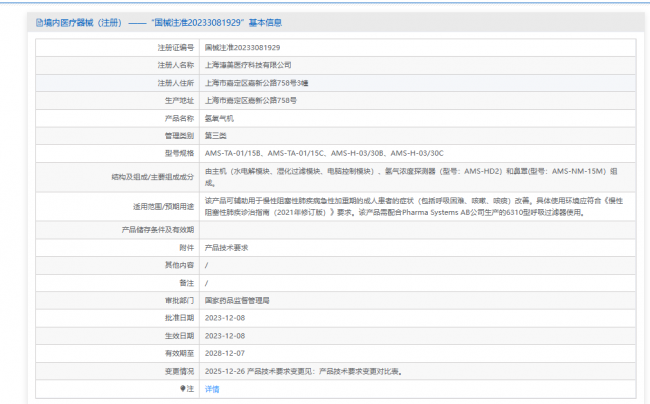Screen dimensions: 650x404
Task: Select model list starting AMS-TA-01/15B
Action: pyautogui.click(x=324, y=153)
